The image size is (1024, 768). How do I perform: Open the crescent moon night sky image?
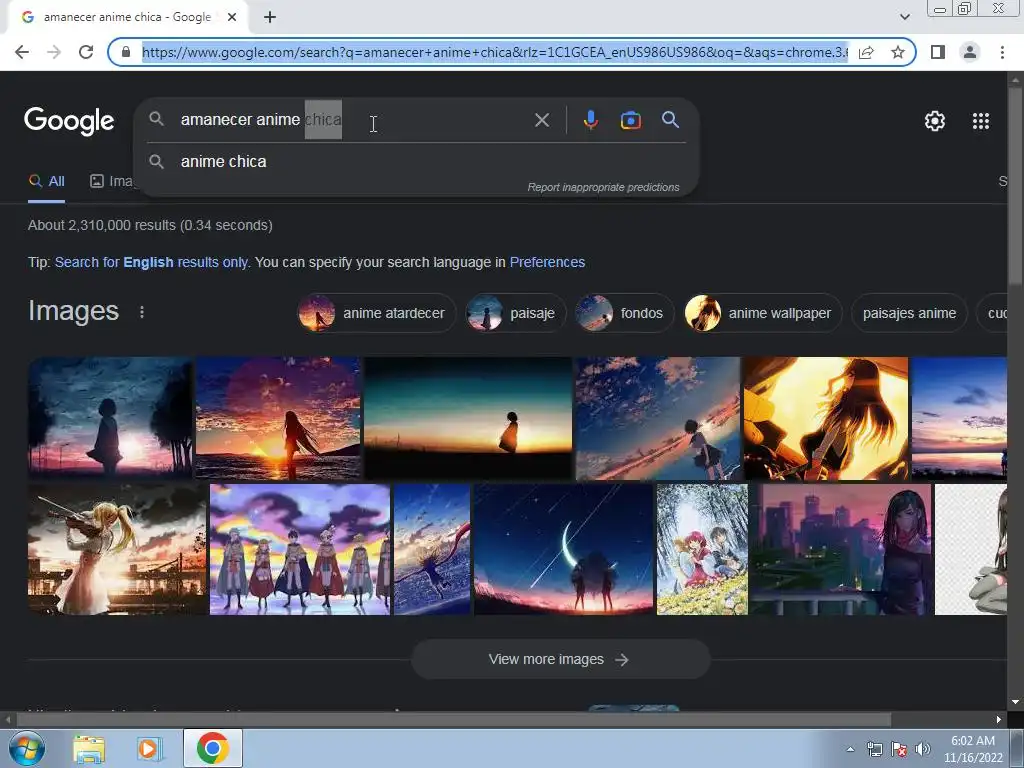tap(563, 549)
